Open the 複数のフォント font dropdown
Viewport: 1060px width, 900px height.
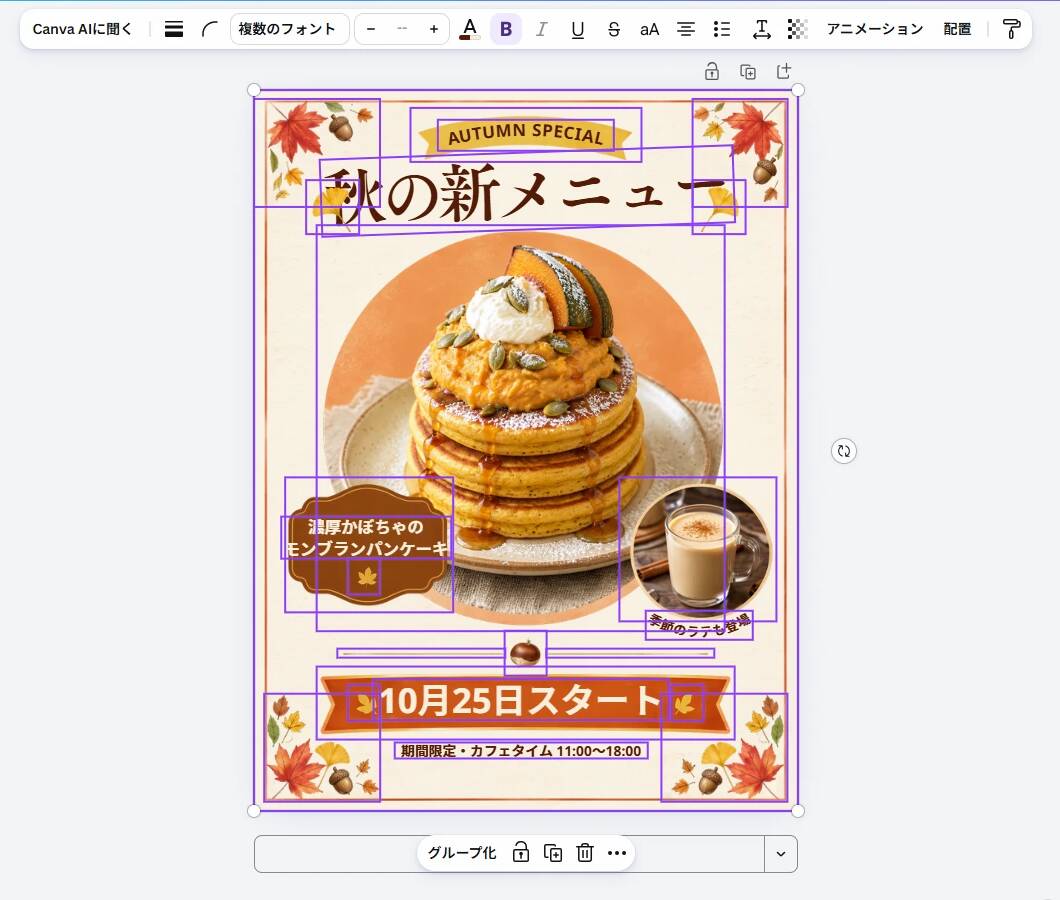click(x=289, y=29)
